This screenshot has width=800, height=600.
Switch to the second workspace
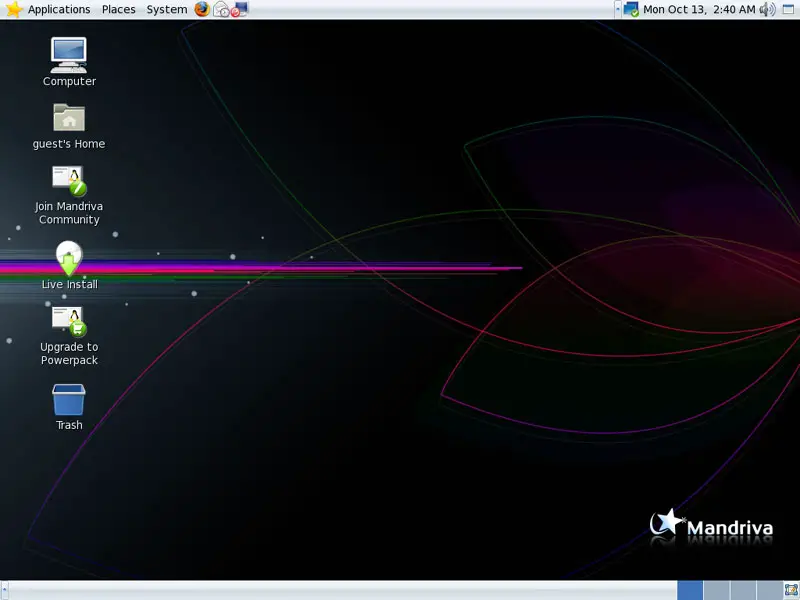717,590
